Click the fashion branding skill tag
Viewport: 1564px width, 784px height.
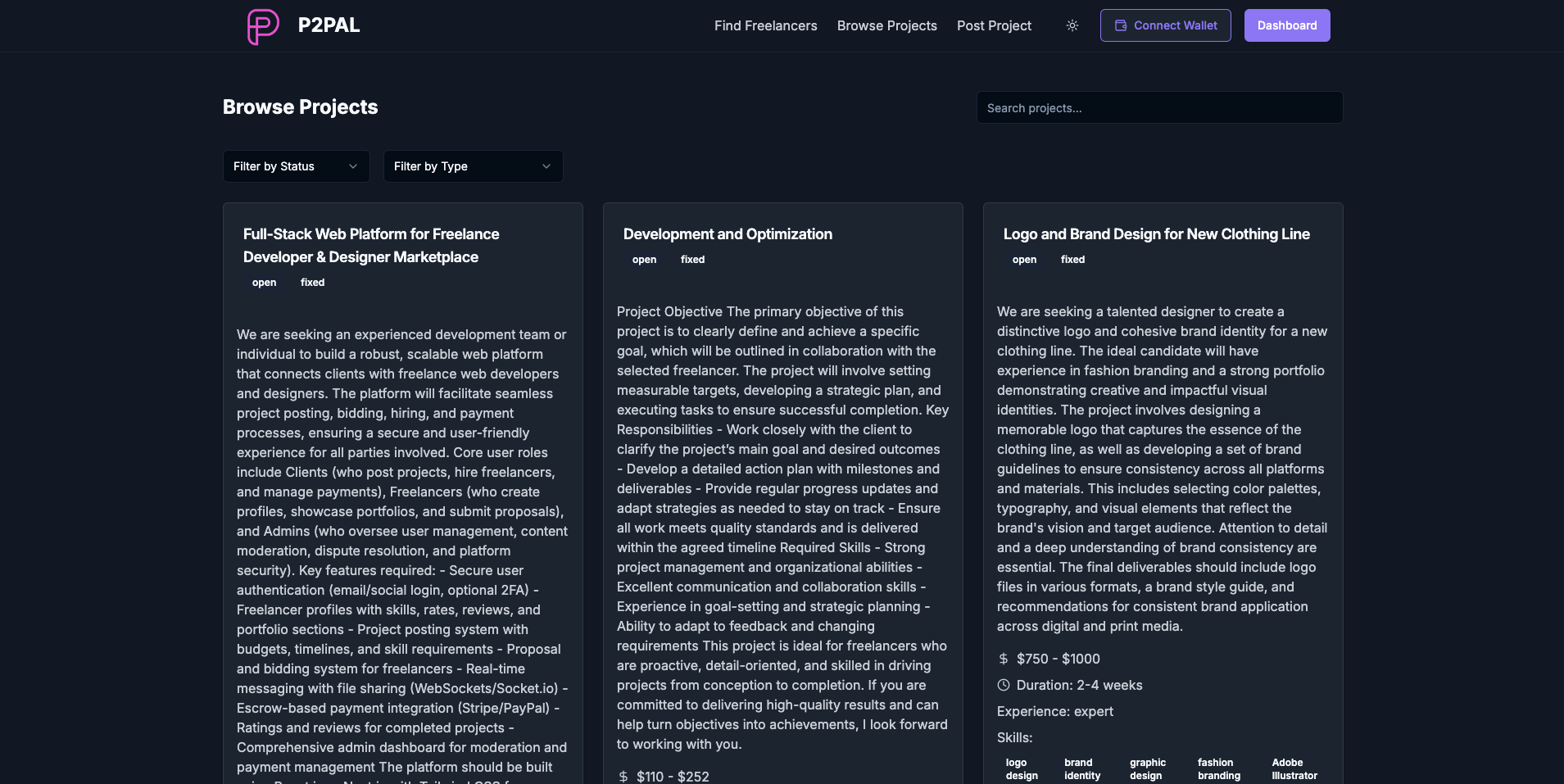tap(1218, 769)
